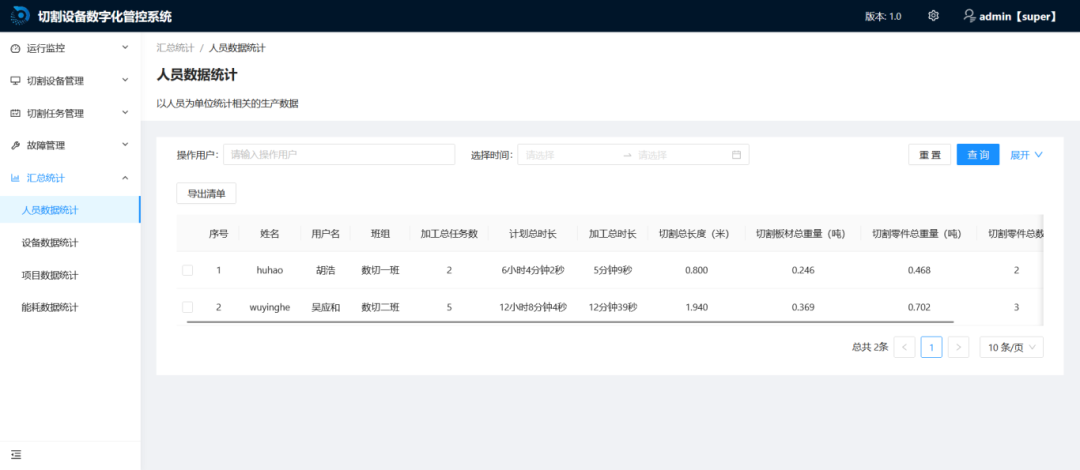This screenshot has height=470, width=1080.
Task: Click the 1.940 cutting length cell
Action: tap(696, 307)
